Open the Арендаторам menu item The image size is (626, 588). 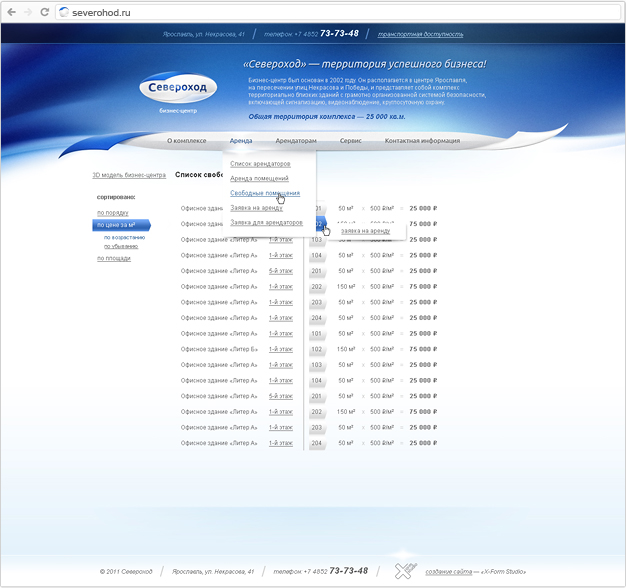tap(296, 141)
